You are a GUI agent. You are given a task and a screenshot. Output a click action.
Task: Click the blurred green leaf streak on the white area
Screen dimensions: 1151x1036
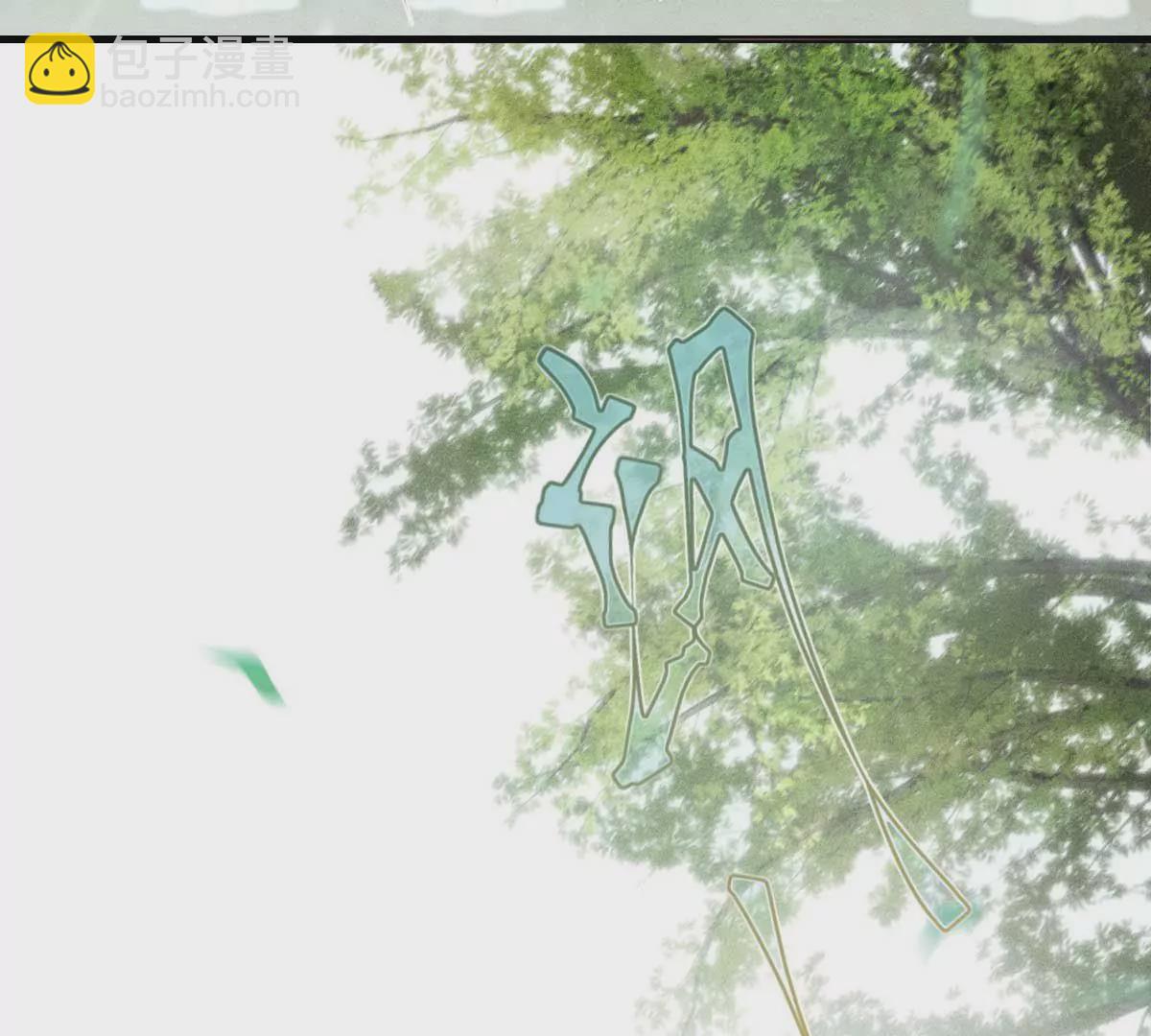click(x=249, y=671)
